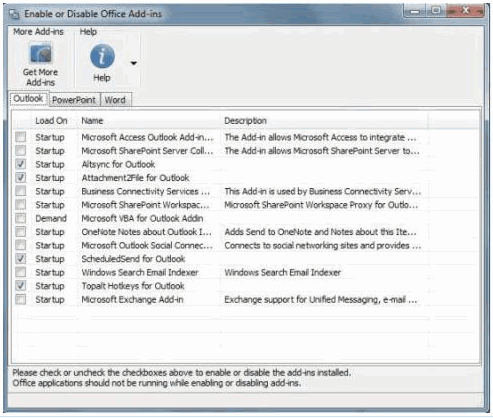Click the Get More Add-ins icon
The image size is (493, 418).
tap(41, 54)
